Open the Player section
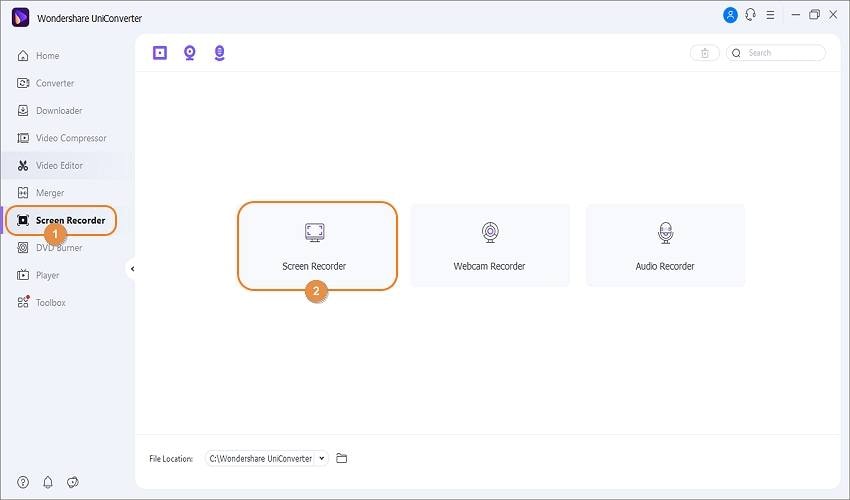This screenshot has width=850, height=500. click(x=48, y=275)
